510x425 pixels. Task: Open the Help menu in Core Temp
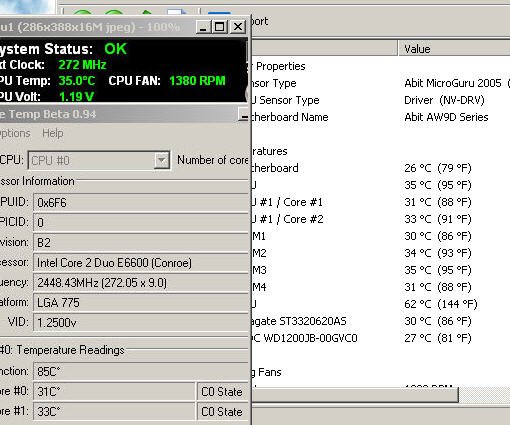(x=53, y=133)
